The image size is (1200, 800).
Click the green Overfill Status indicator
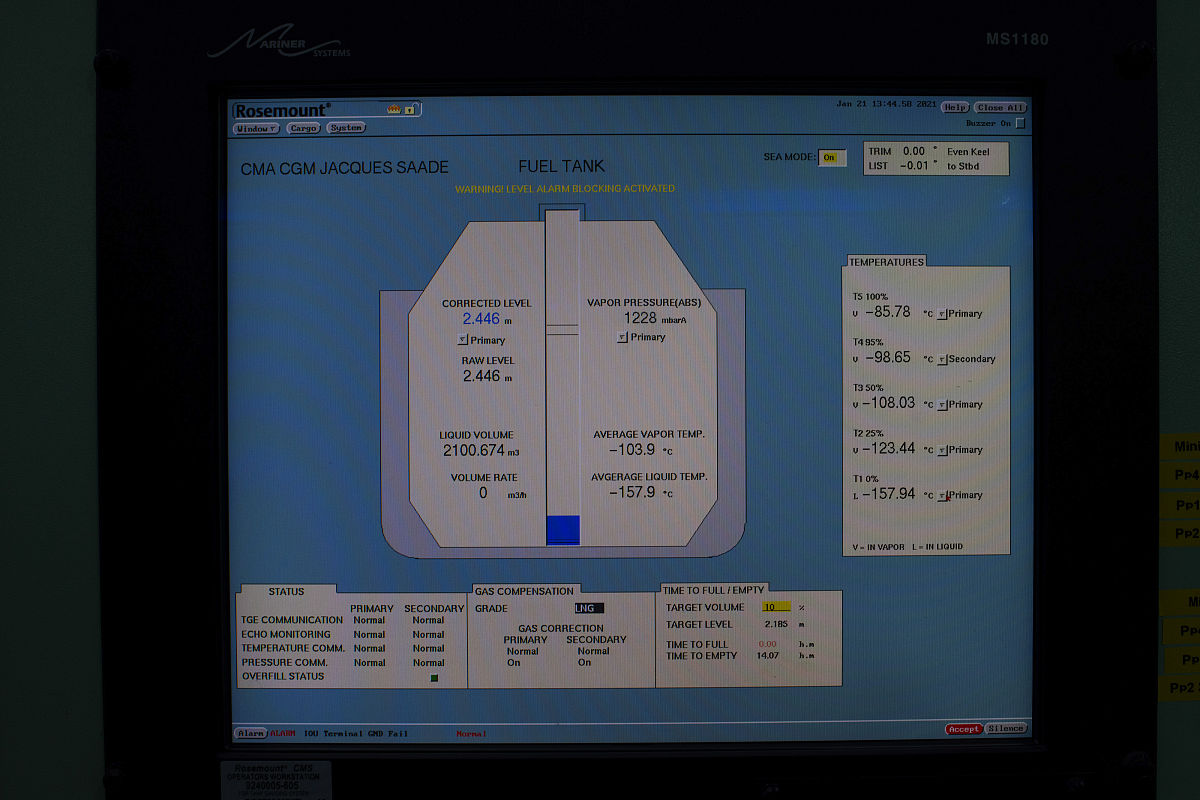434,678
